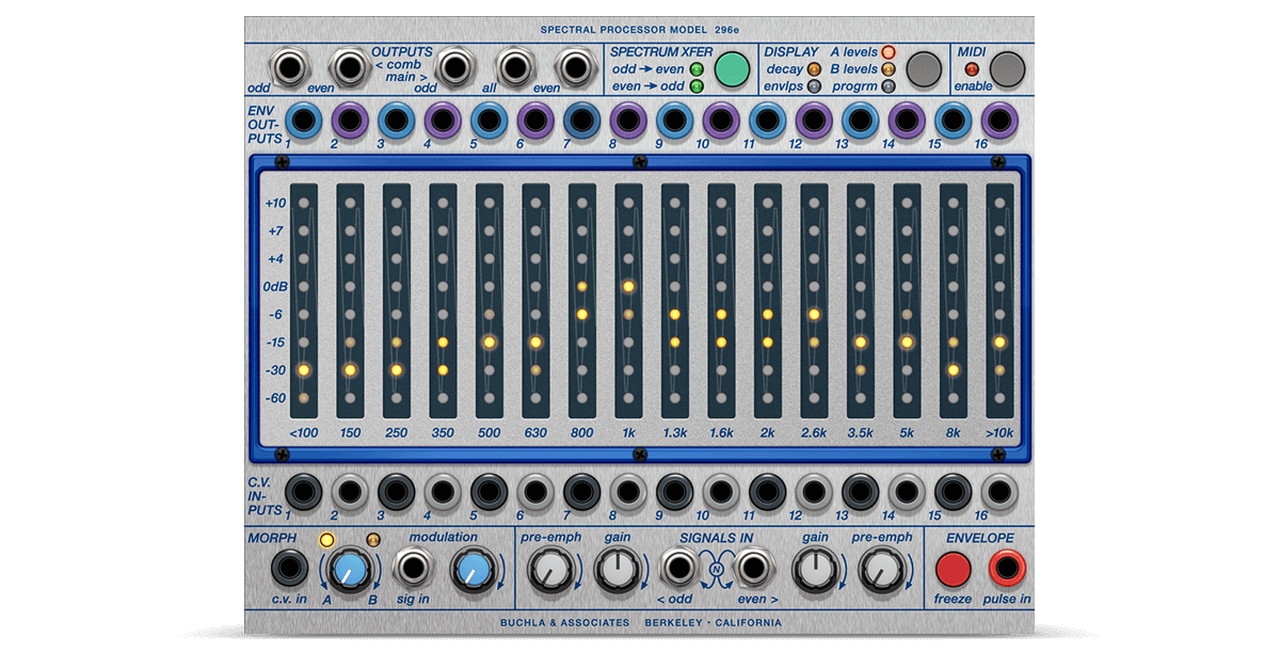Click the blue Morph A/B knob

(x=349, y=571)
